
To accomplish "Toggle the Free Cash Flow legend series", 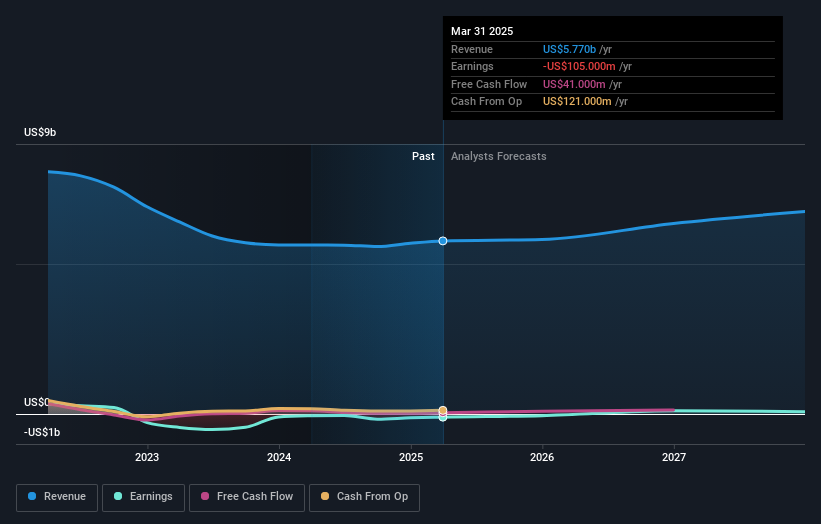I will [247, 497].
